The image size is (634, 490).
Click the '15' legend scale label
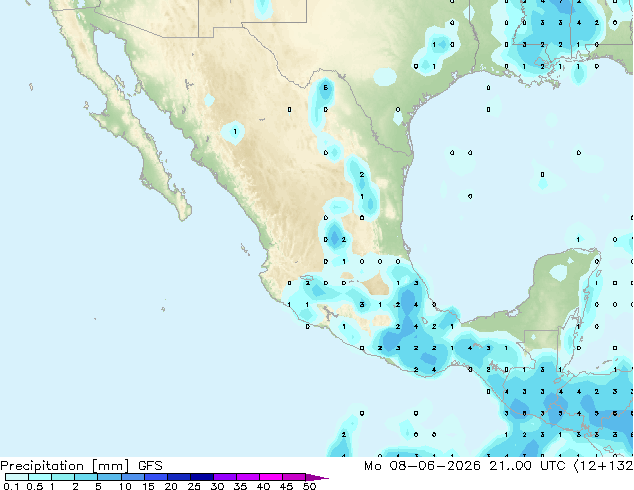(148, 486)
